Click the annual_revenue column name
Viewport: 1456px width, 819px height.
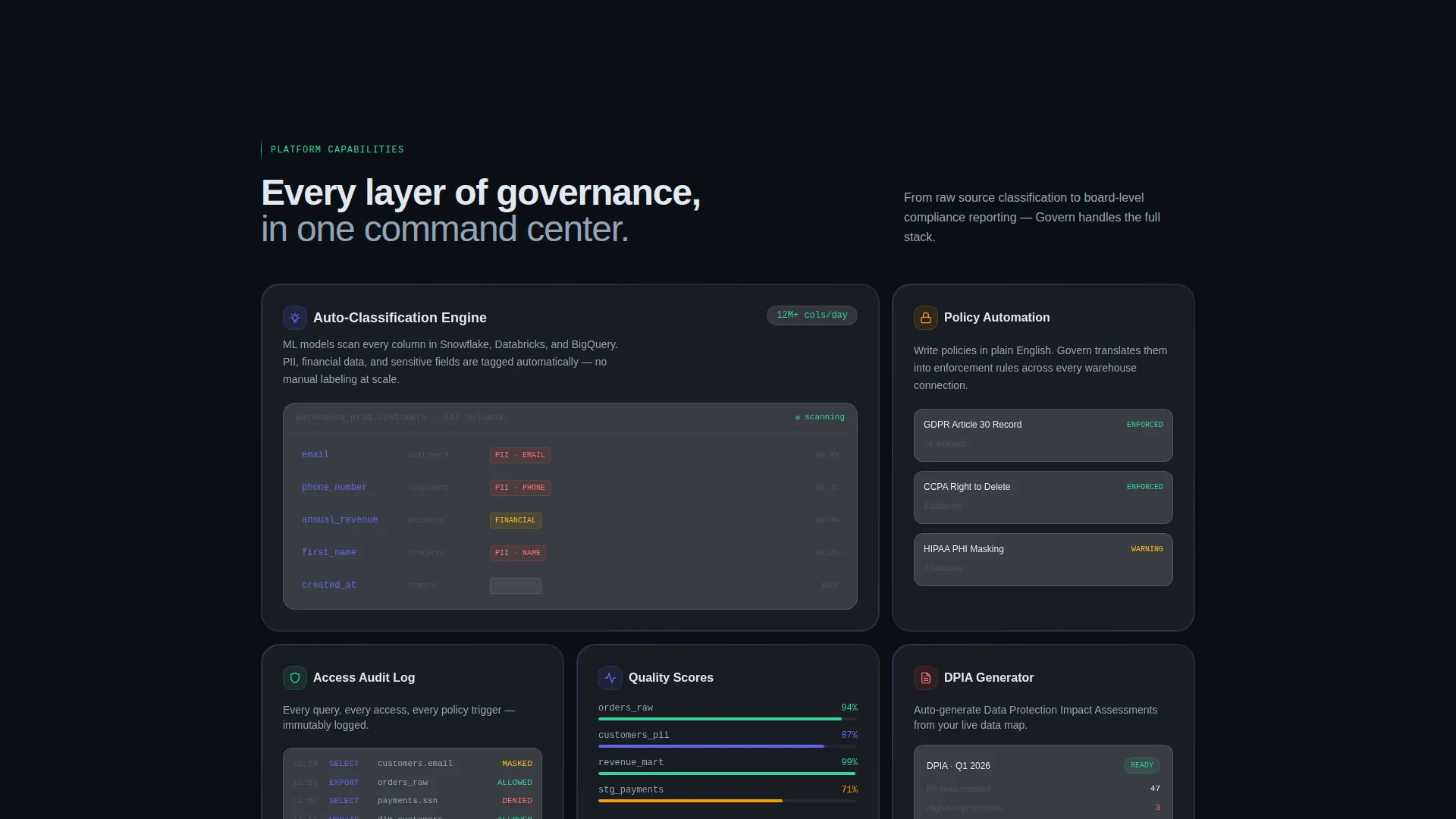click(340, 520)
